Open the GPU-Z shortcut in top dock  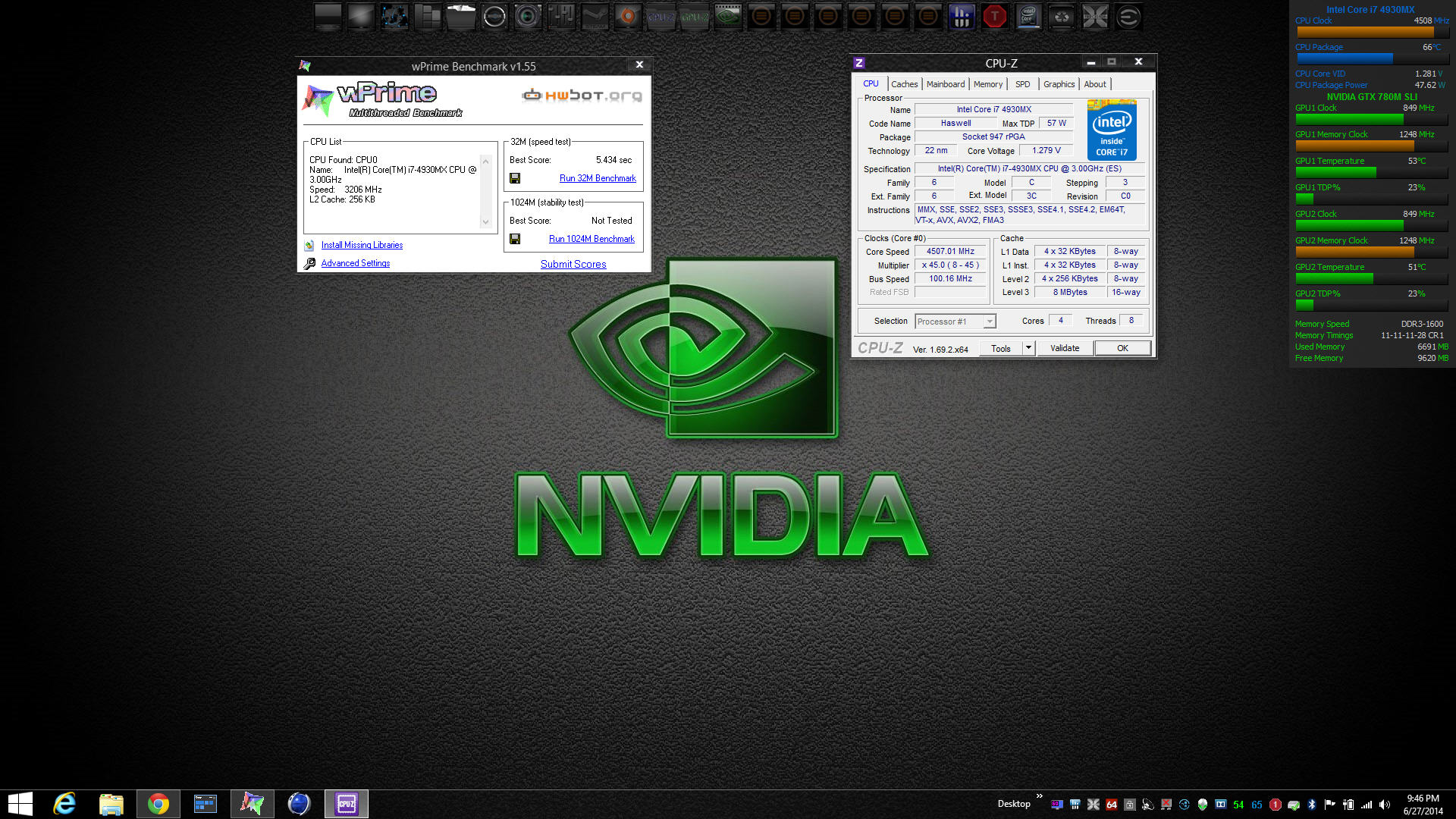[x=695, y=17]
